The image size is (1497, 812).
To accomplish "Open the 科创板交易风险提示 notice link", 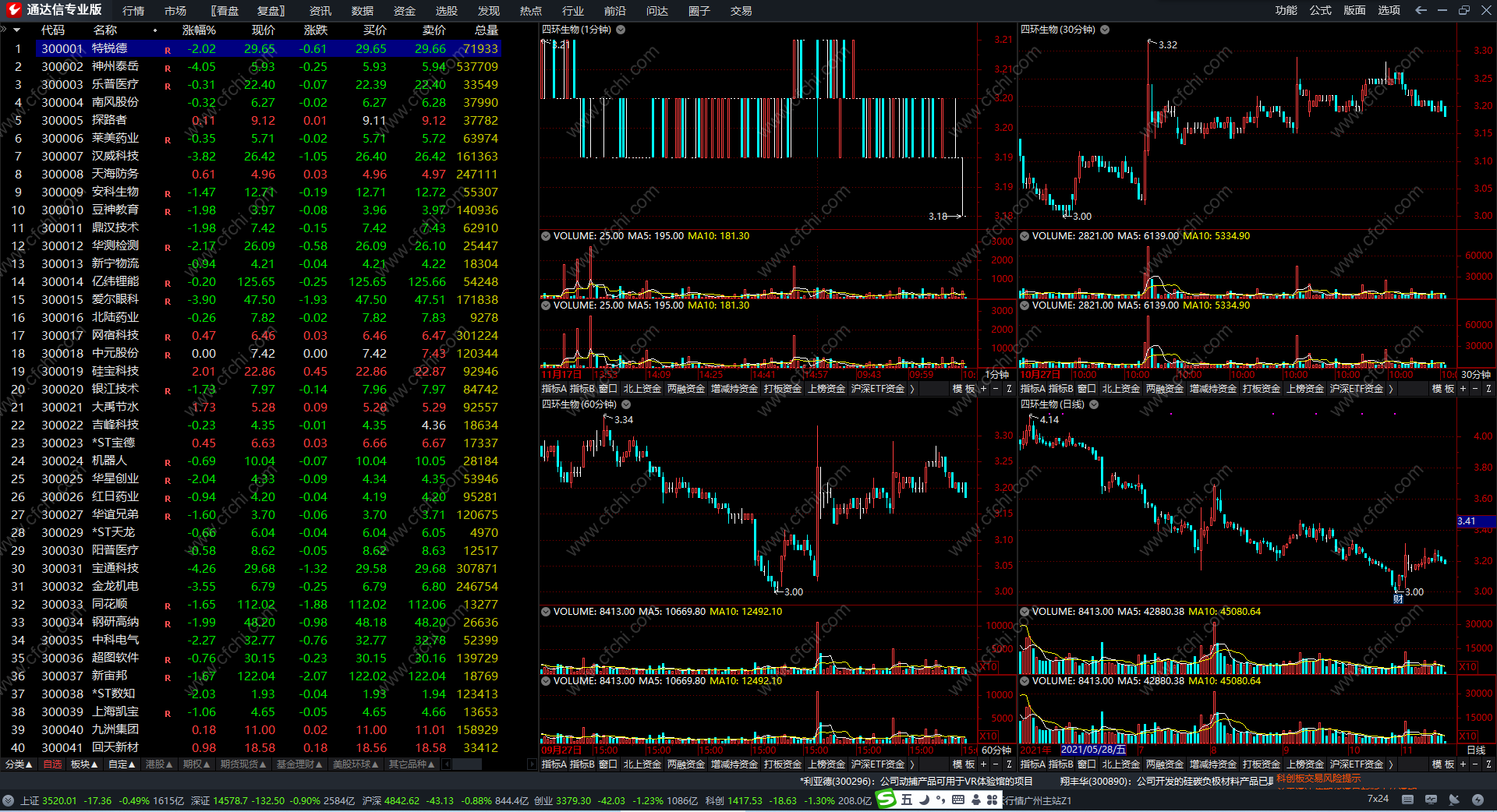I will [x=1319, y=778].
